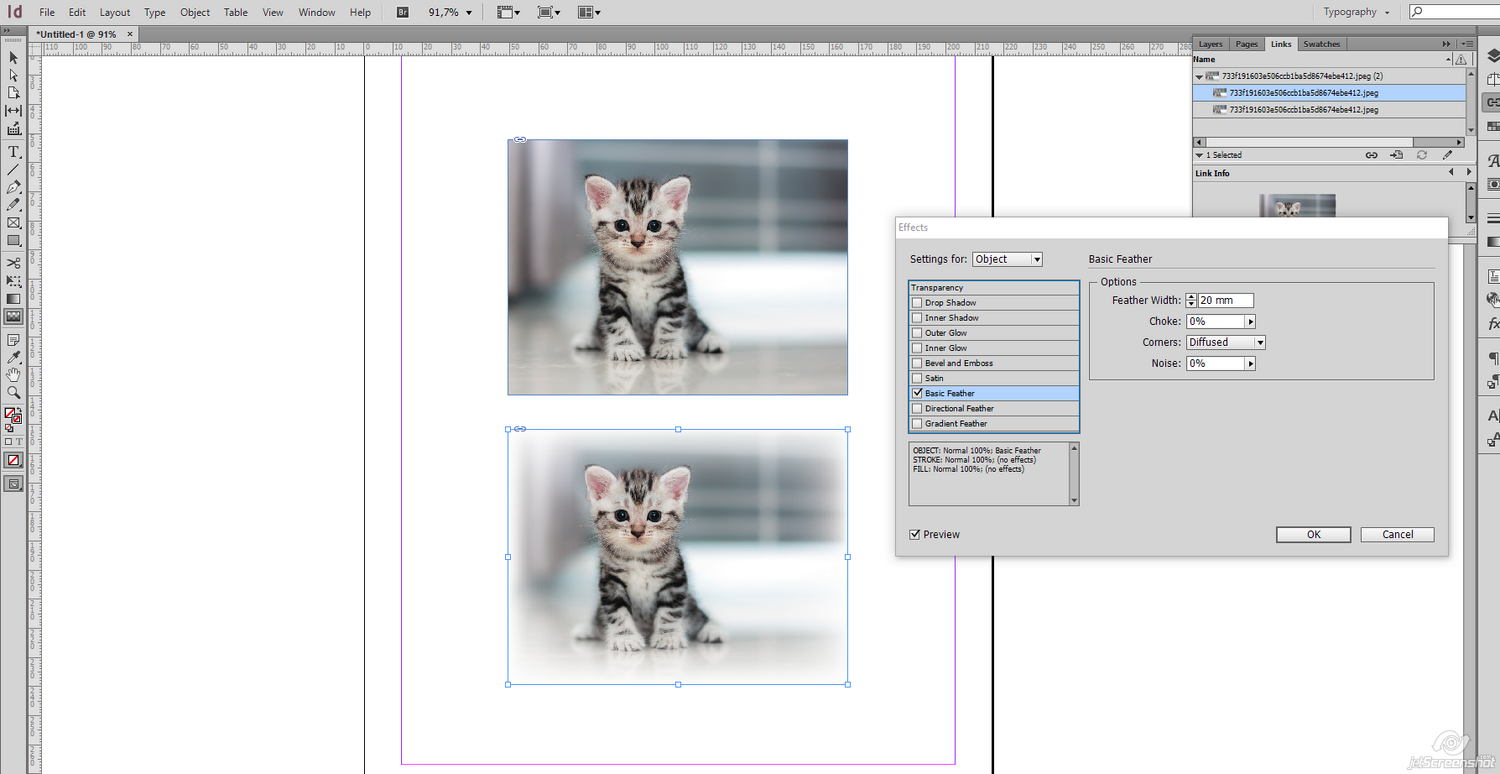Enable the Inner Shadow effect checkbox
This screenshot has height=774, width=1500.
pos(917,318)
